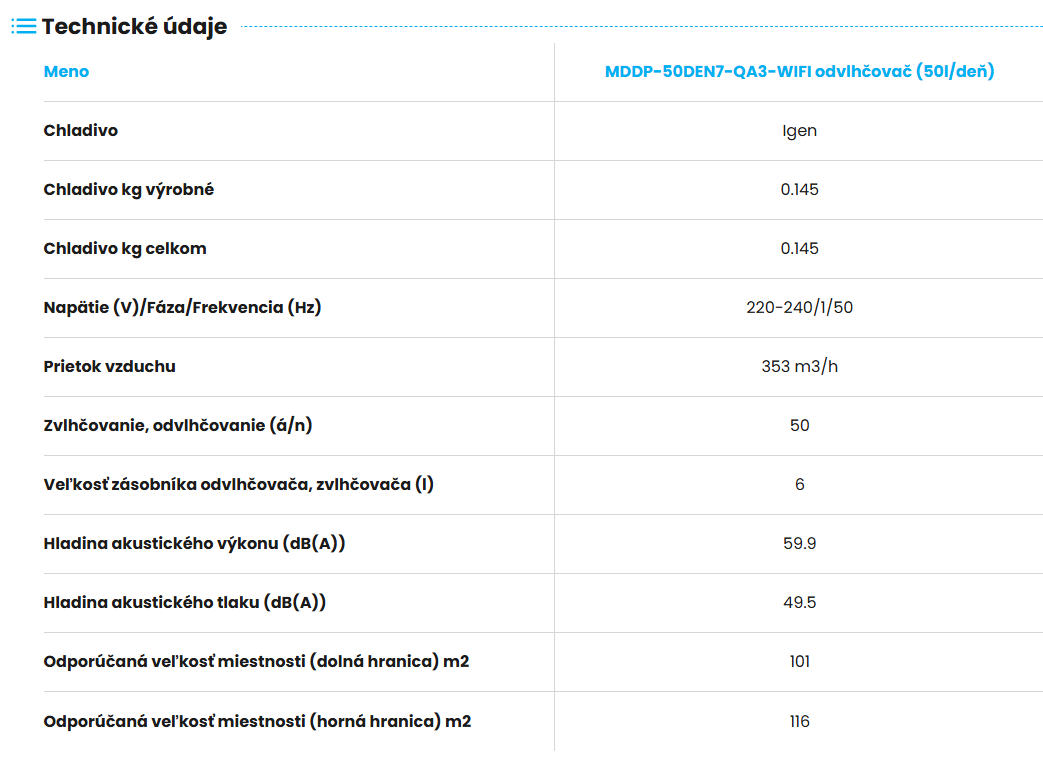Click the Veľkosť zásobníka odvlhčovača label

[x=239, y=484]
